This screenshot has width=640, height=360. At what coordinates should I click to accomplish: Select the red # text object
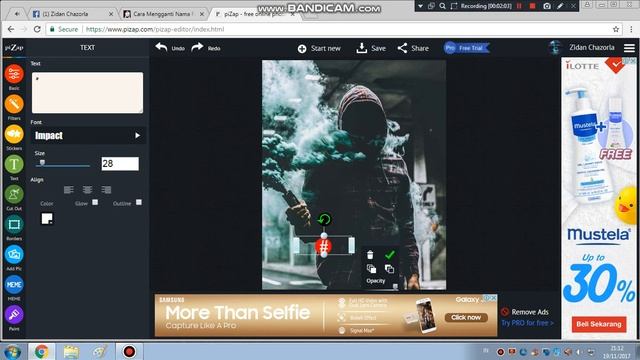(x=324, y=247)
